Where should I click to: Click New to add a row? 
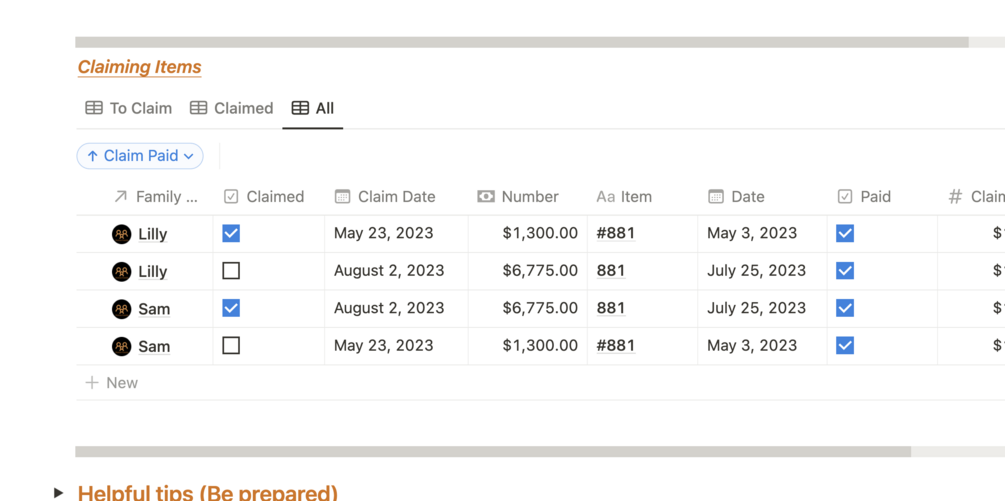tap(112, 383)
